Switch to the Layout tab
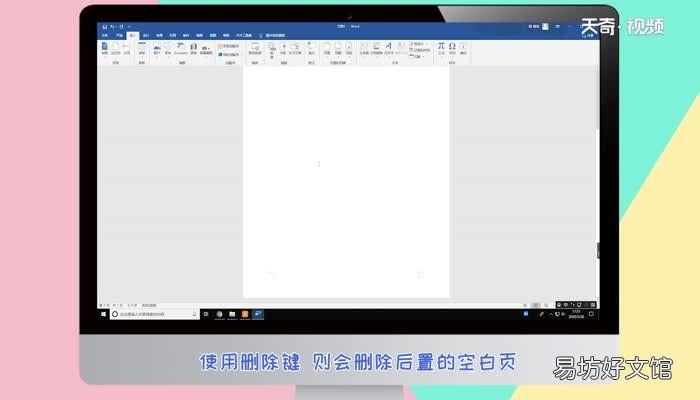Viewport: 700px width, 400px height. coord(159,35)
